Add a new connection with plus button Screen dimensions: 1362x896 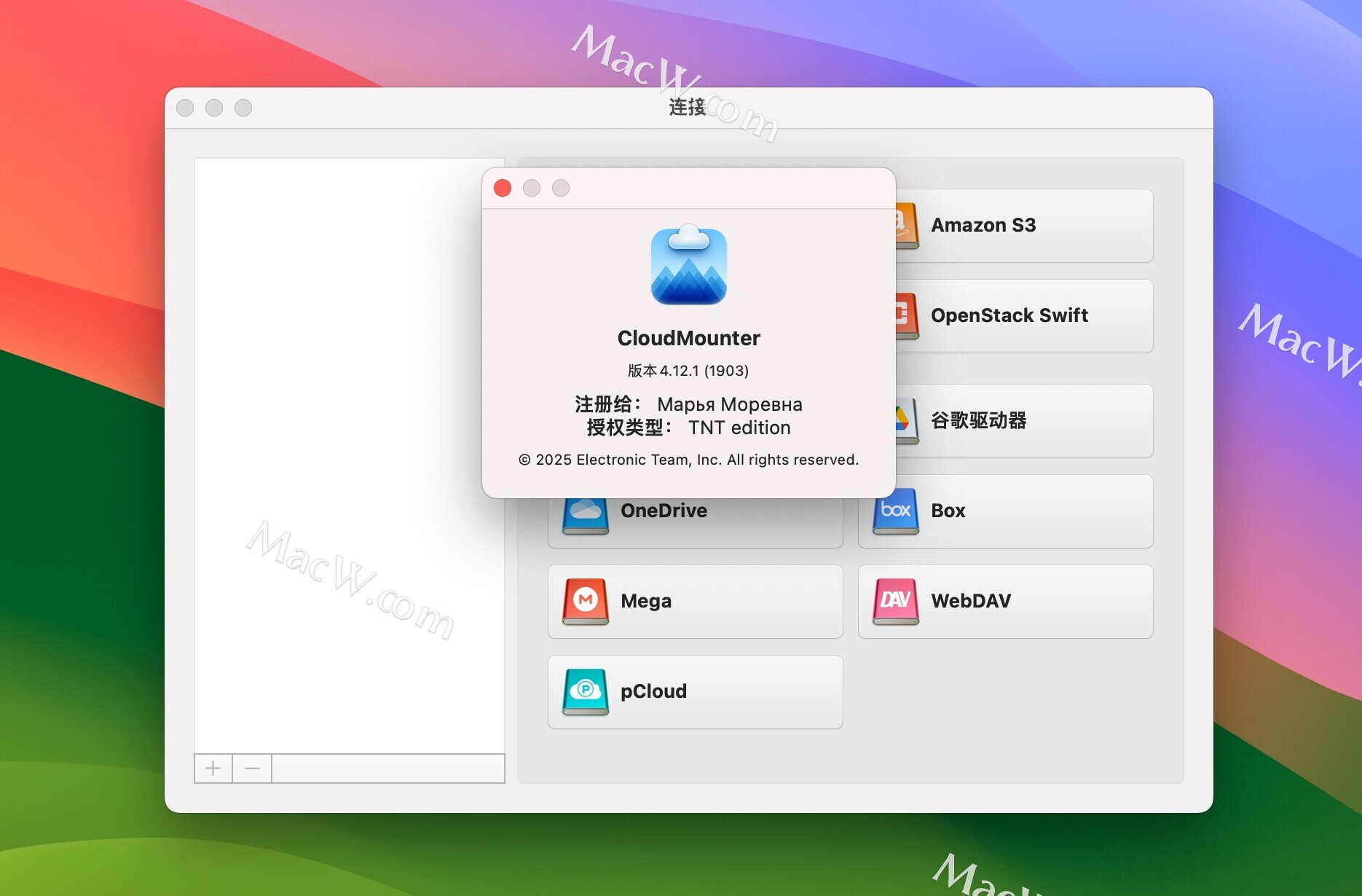213,769
